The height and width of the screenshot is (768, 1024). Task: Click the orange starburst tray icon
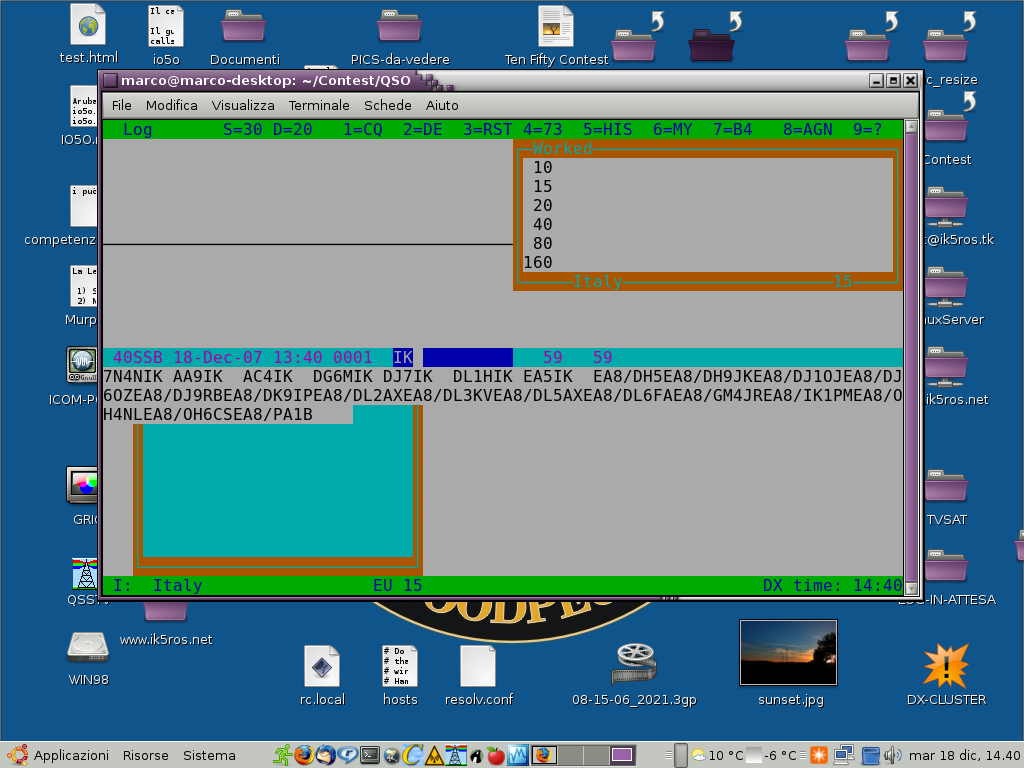[818, 756]
